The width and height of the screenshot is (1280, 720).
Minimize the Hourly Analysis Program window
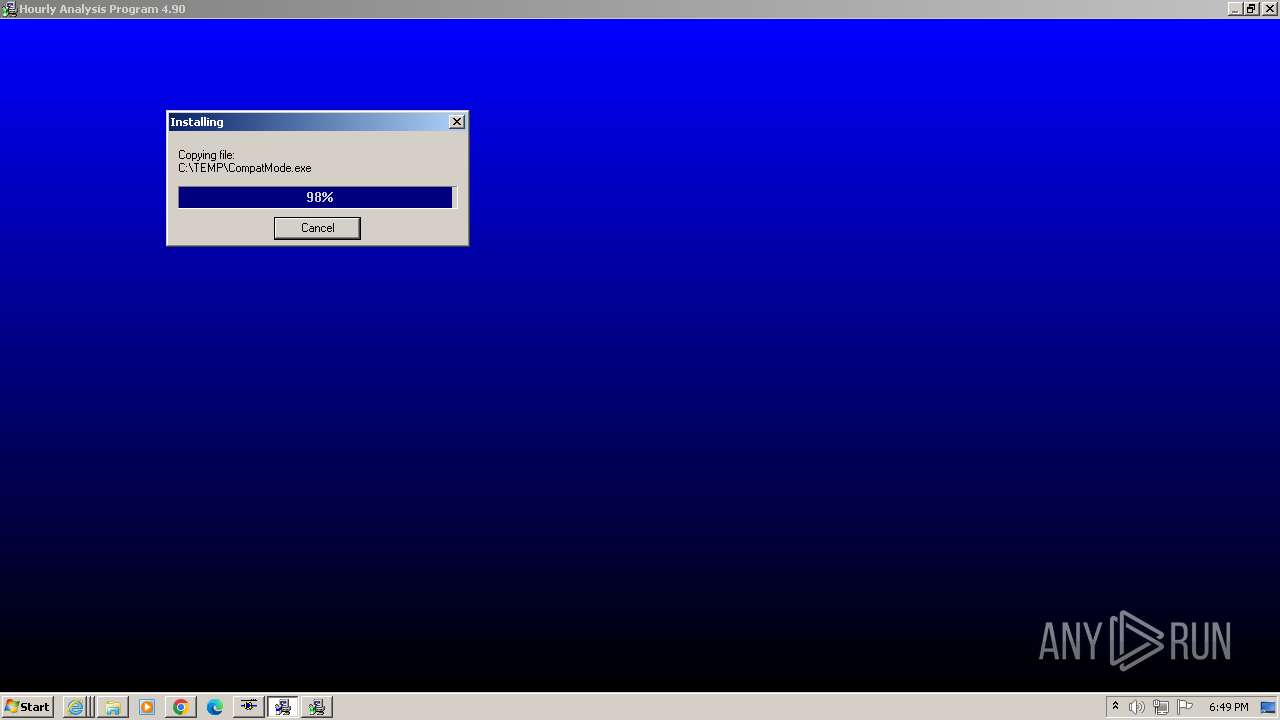[x=1235, y=9]
